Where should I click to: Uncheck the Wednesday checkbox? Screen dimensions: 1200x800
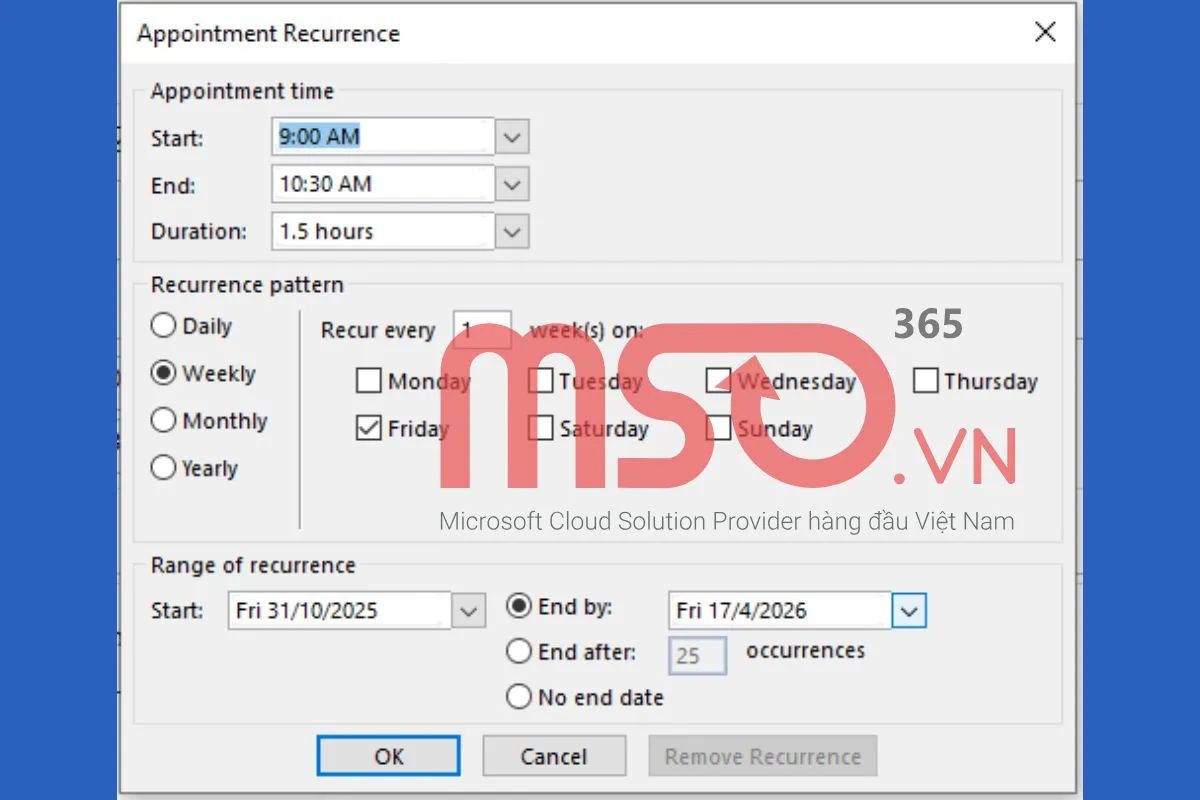(x=718, y=380)
